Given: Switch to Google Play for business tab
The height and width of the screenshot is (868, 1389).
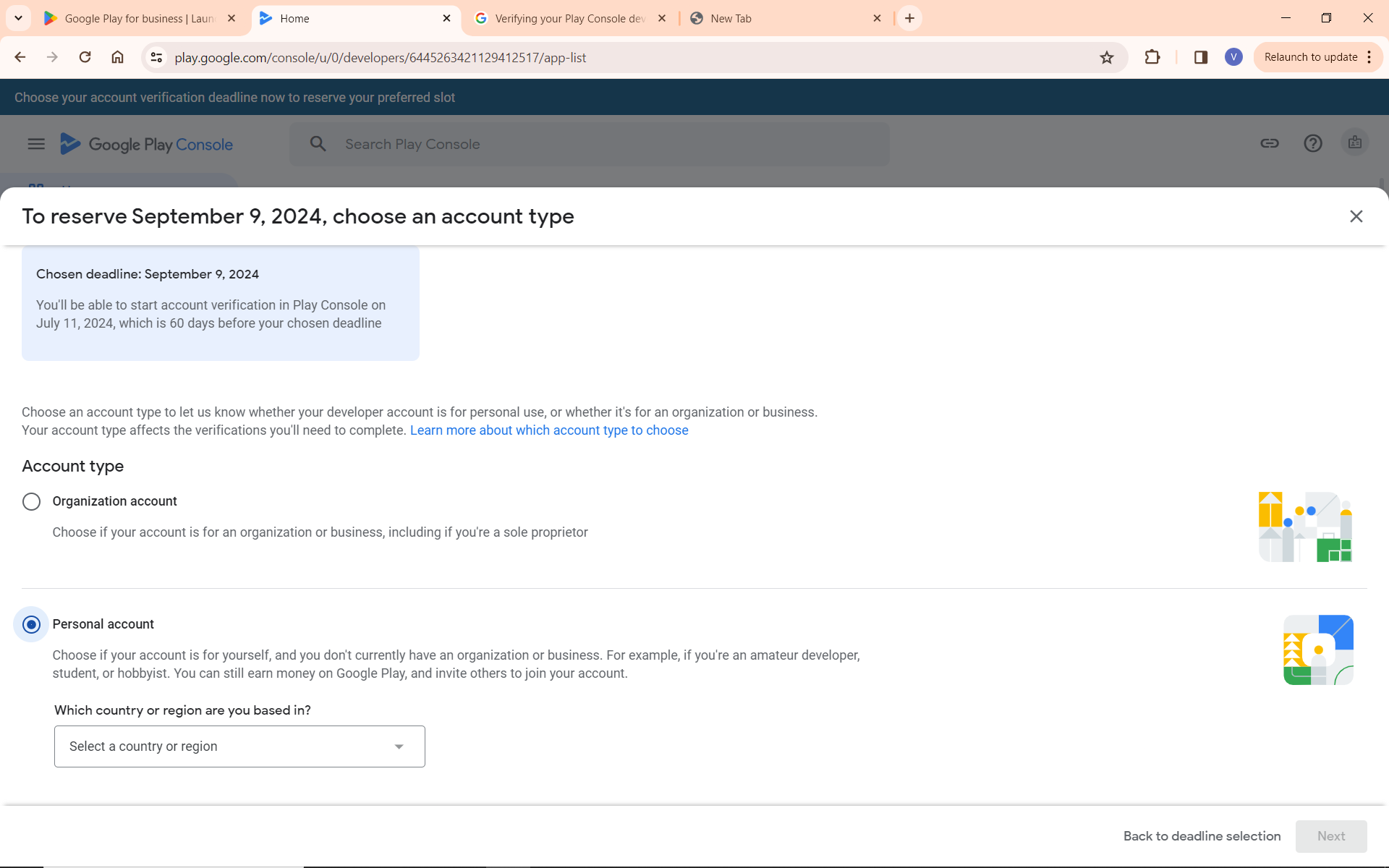Looking at the screenshot, I should point(137,19).
